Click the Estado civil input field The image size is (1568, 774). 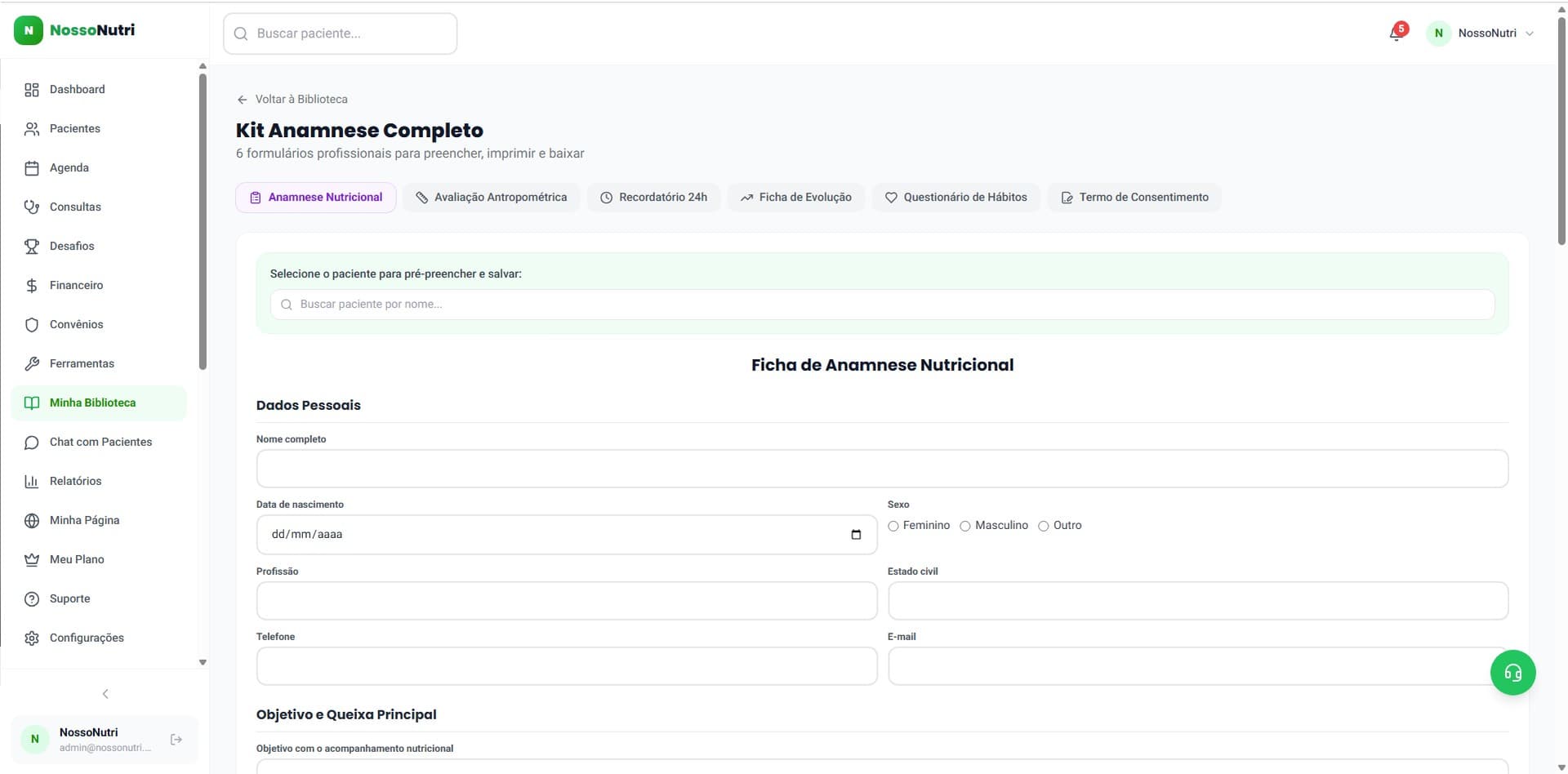coord(1198,602)
